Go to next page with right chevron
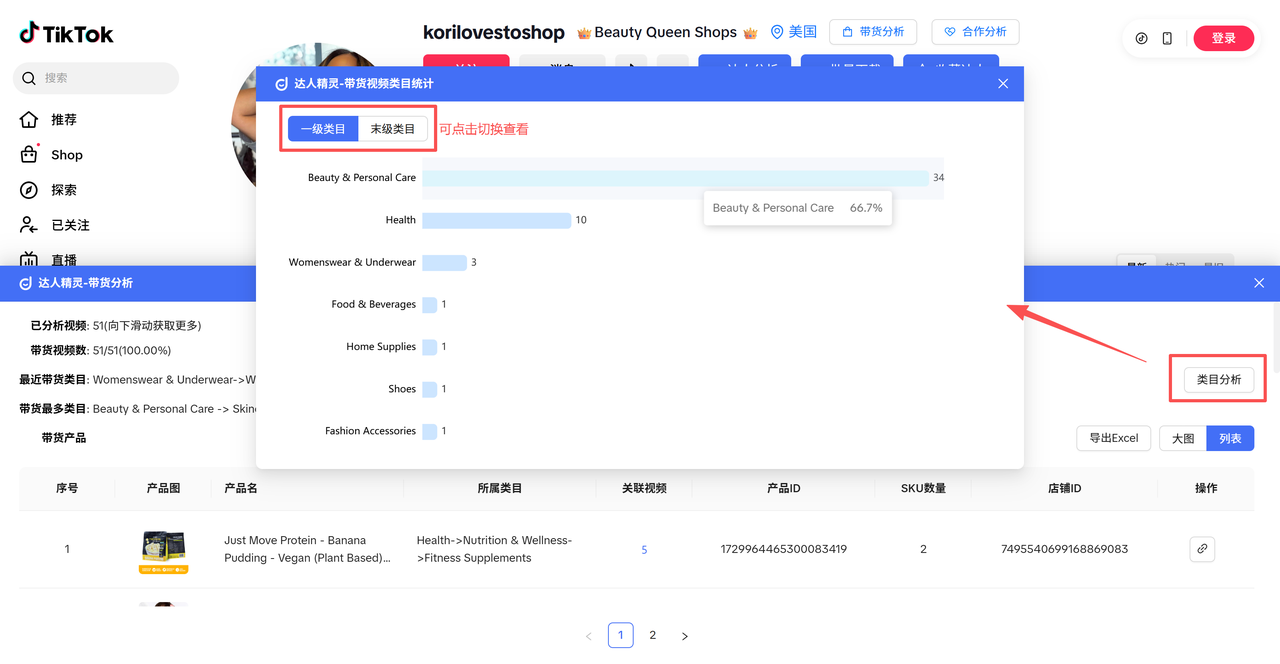The image size is (1280, 664). 684,636
